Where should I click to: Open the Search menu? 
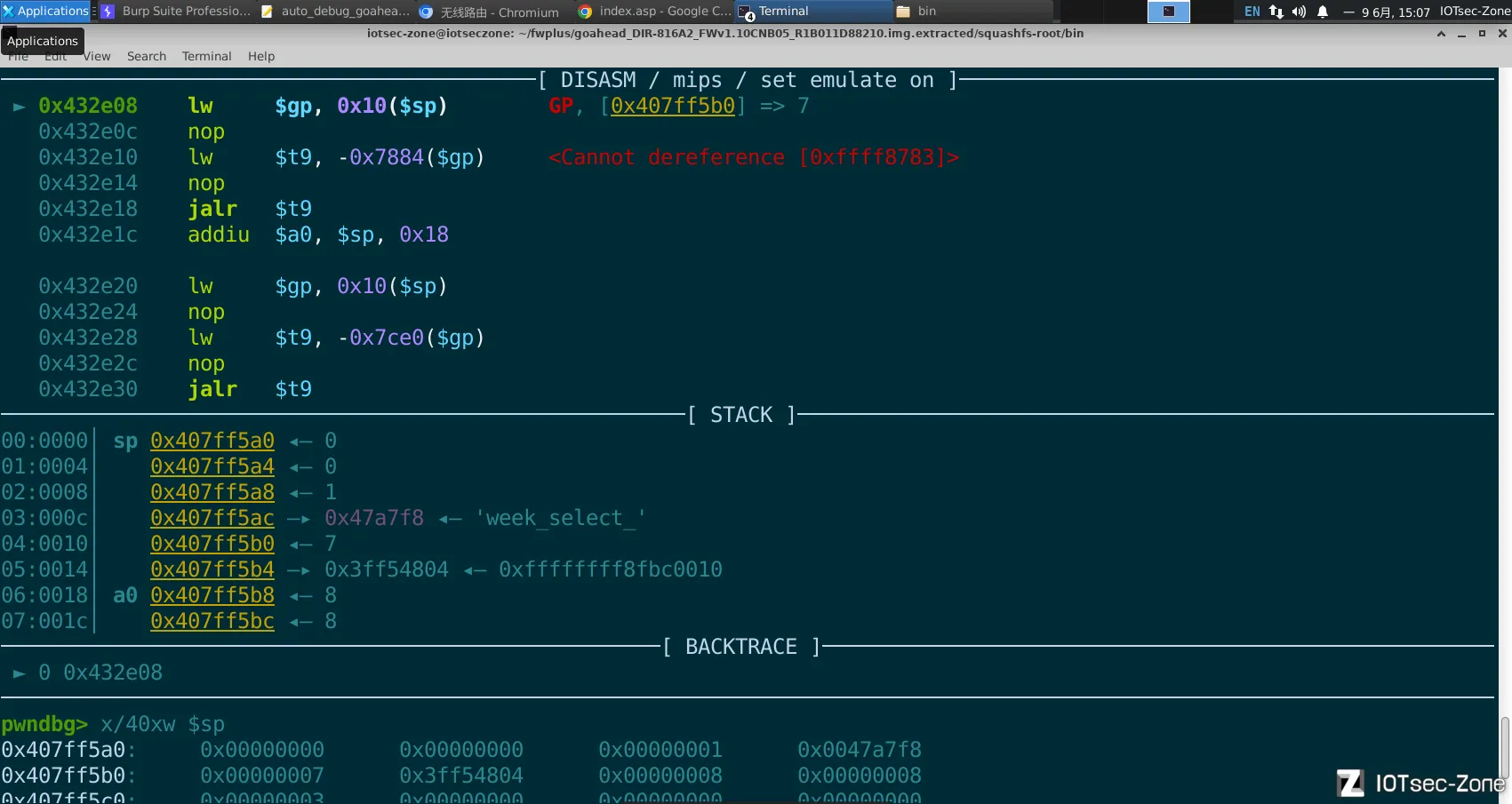tap(147, 56)
